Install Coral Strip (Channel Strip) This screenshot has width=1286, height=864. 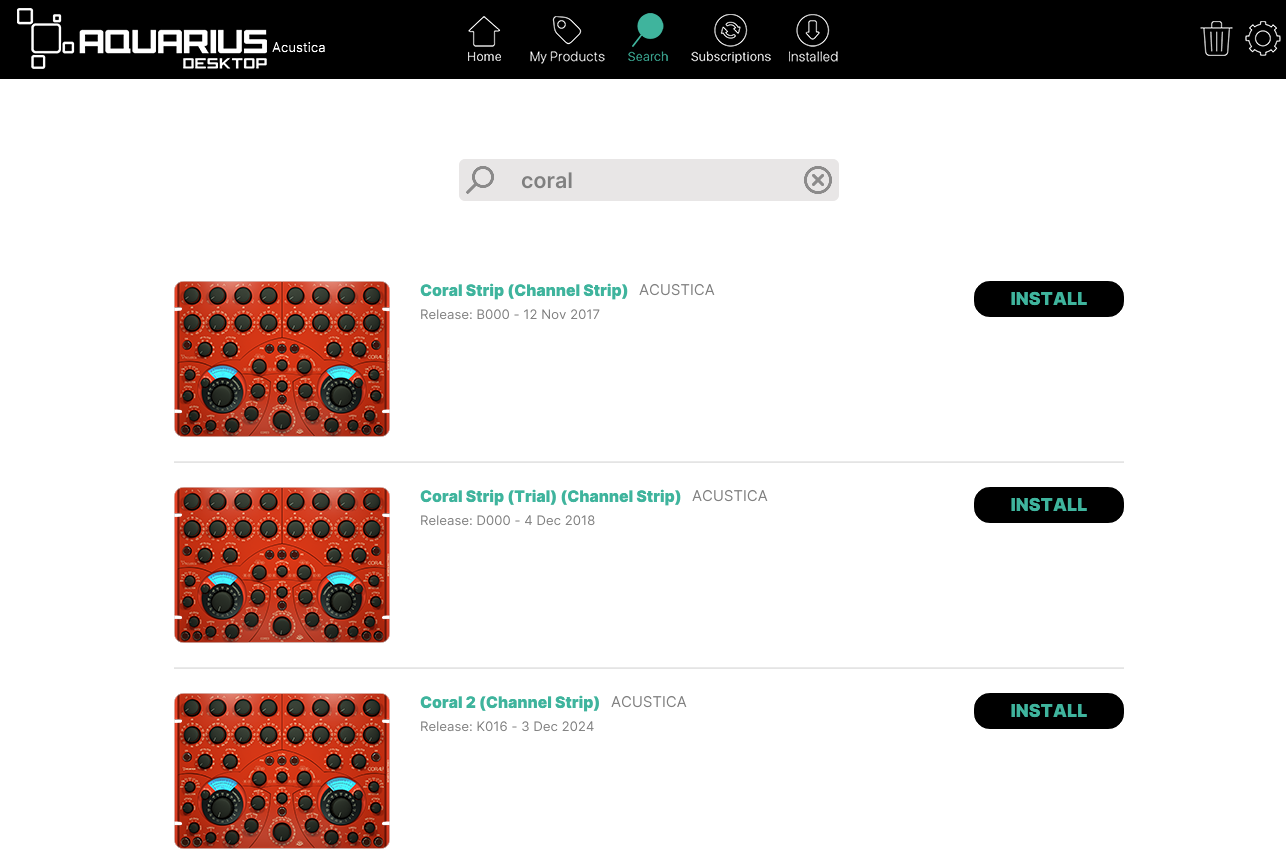pyautogui.click(x=1048, y=299)
